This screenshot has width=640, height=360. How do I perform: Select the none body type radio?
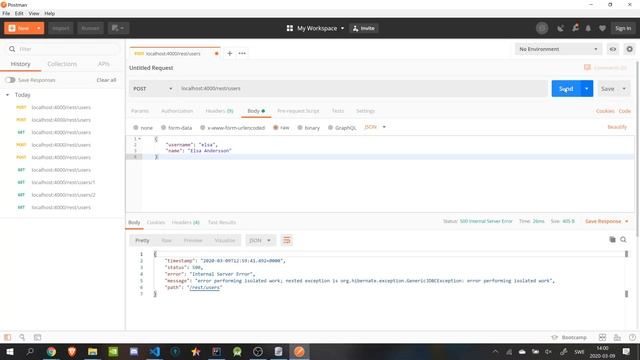point(136,128)
